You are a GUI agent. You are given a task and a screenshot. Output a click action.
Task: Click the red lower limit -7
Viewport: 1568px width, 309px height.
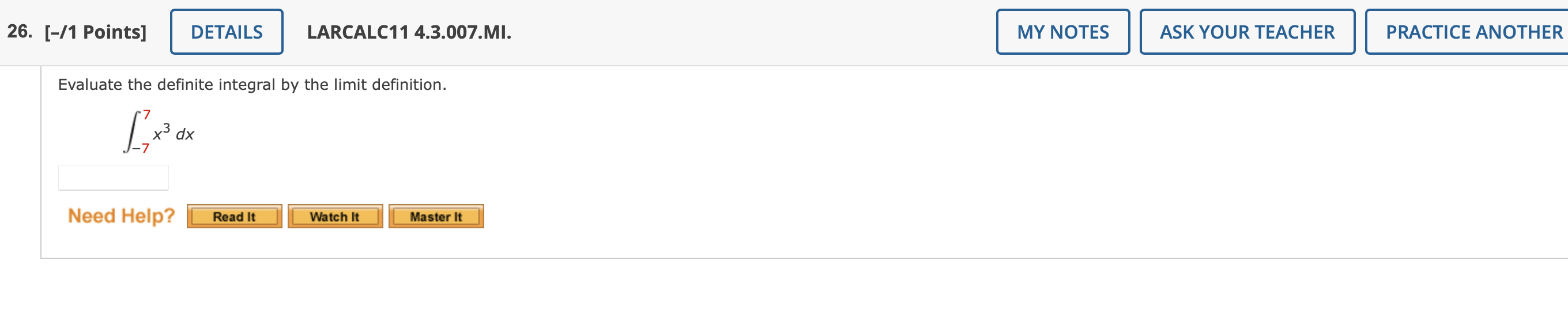click(142, 148)
